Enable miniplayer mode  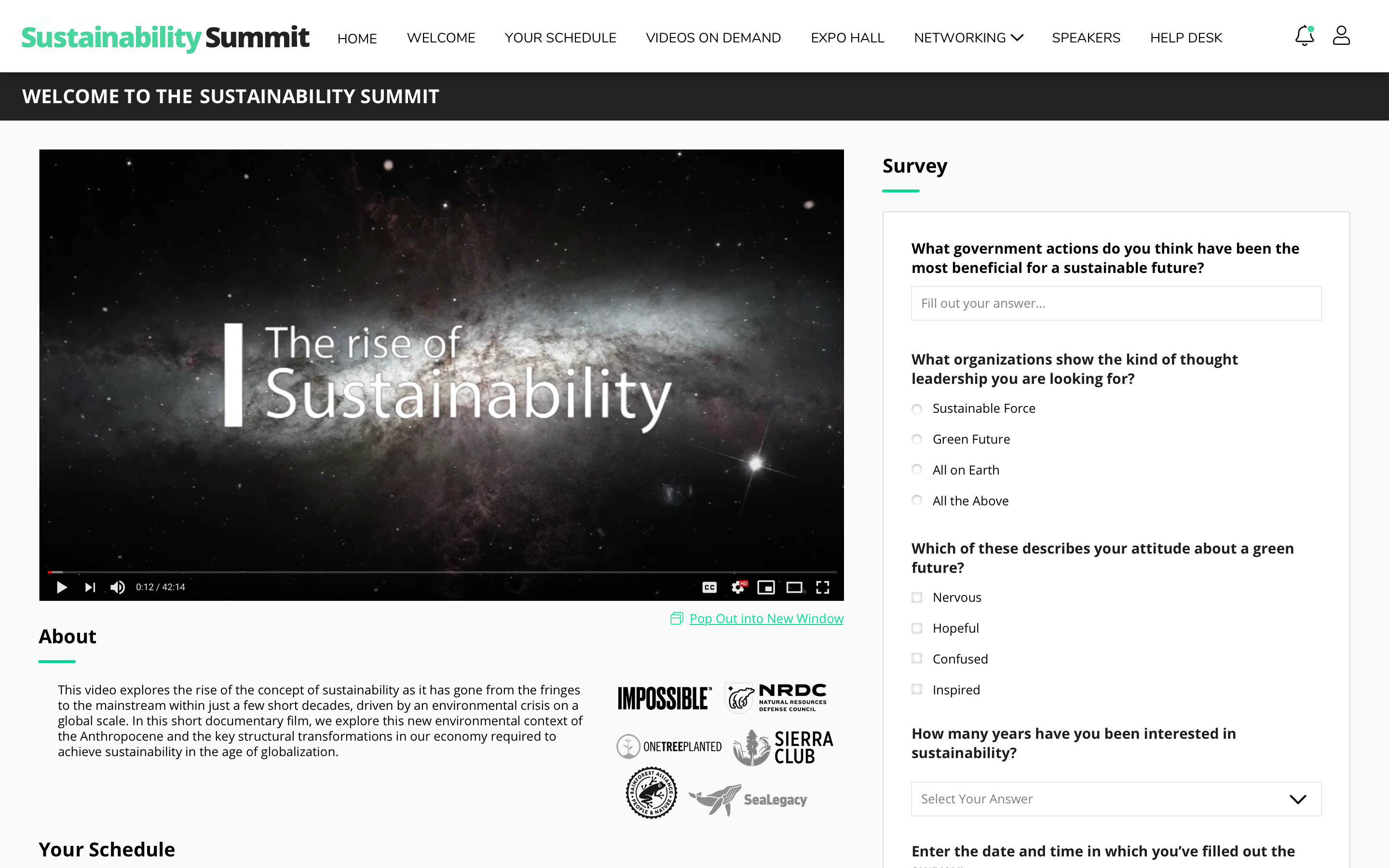[x=766, y=587]
